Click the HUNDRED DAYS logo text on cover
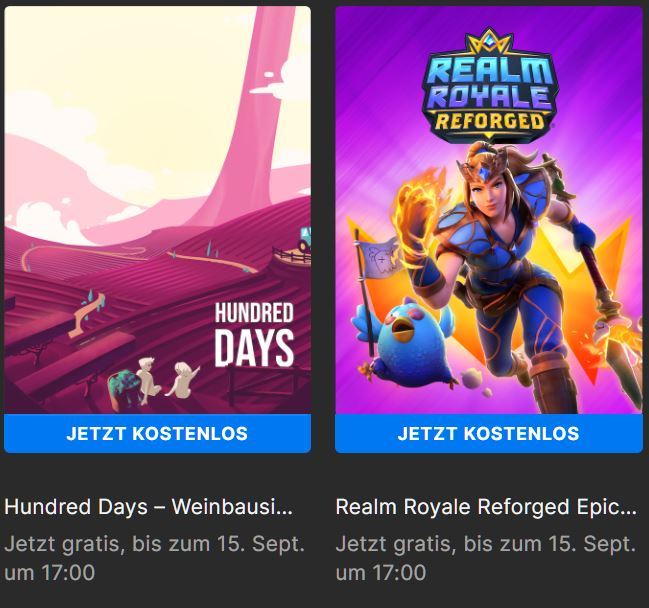Viewport: 649px width, 608px height. (x=254, y=334)
